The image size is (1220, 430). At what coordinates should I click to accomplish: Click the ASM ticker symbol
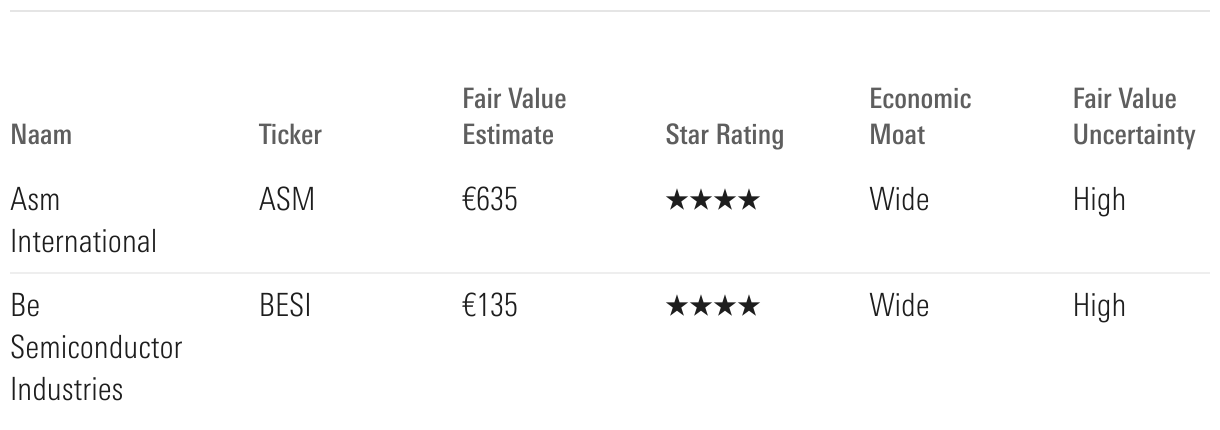[x=286, y=201]
